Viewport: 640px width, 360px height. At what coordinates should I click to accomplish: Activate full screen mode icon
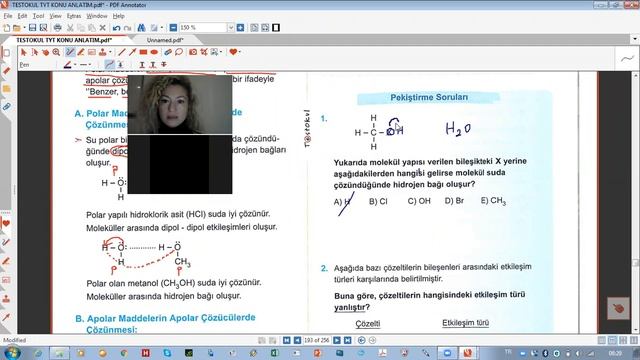[276, 28]
